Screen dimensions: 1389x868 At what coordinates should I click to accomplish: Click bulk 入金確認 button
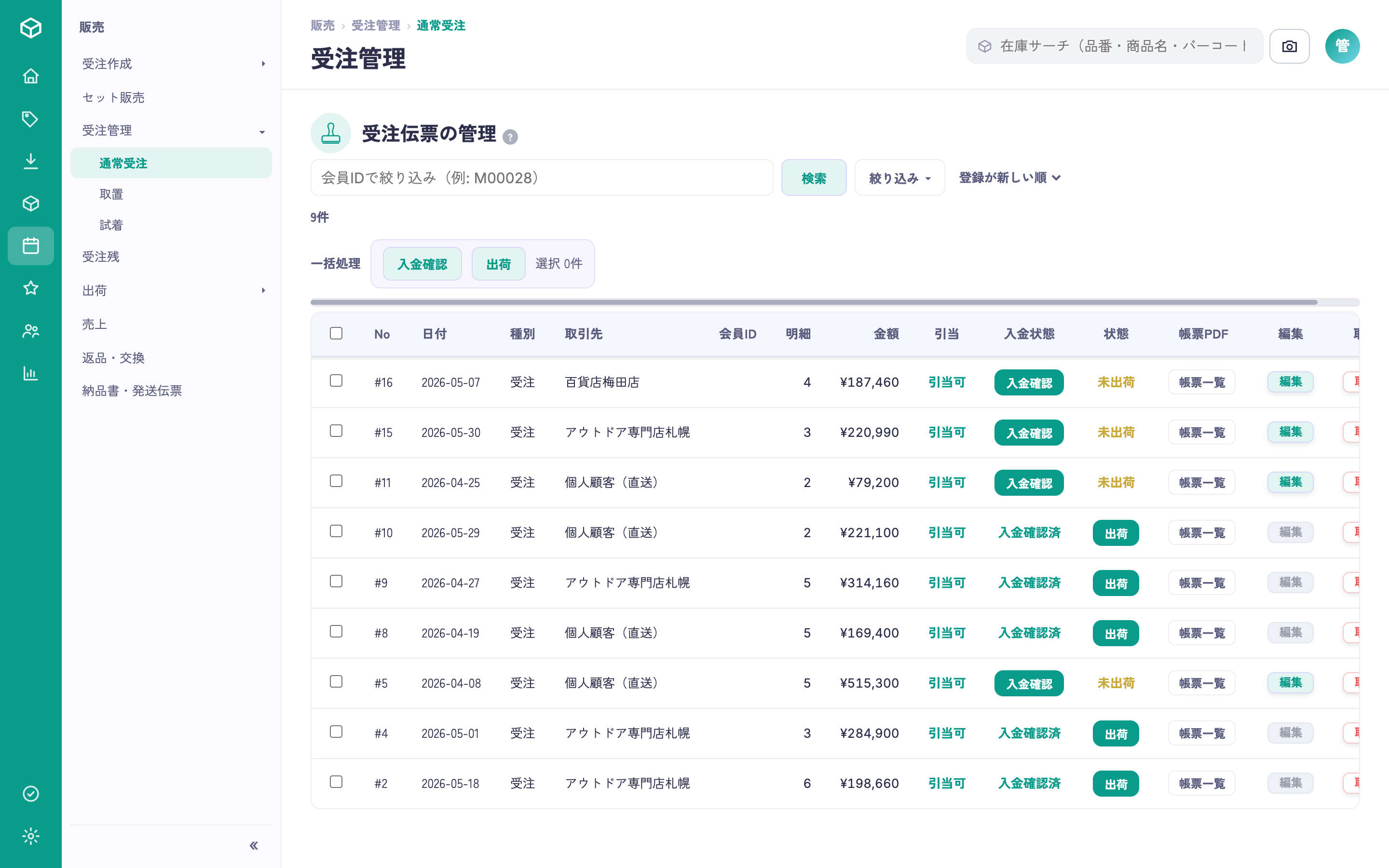422,264
